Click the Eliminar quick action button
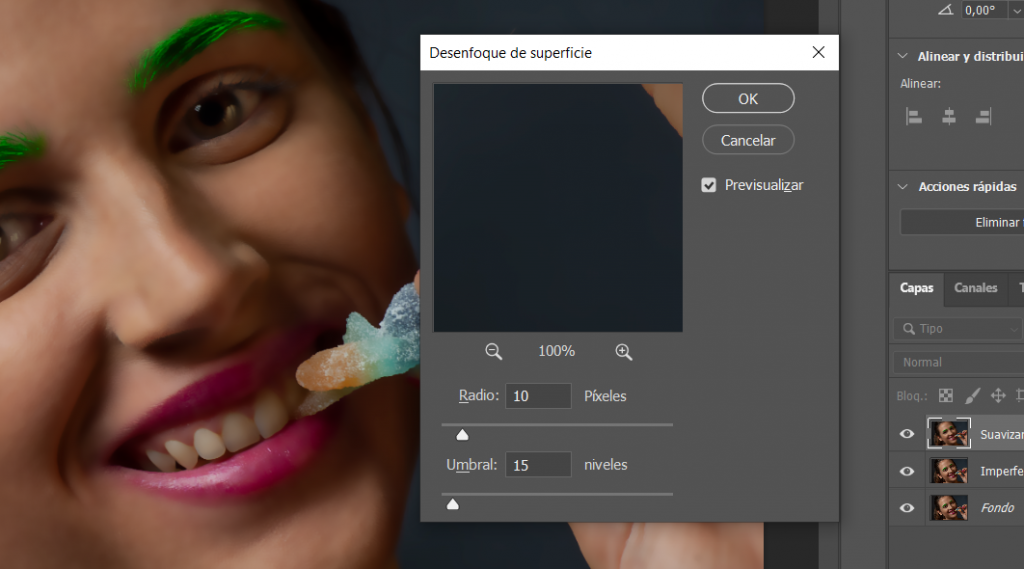 click(962, 222)
